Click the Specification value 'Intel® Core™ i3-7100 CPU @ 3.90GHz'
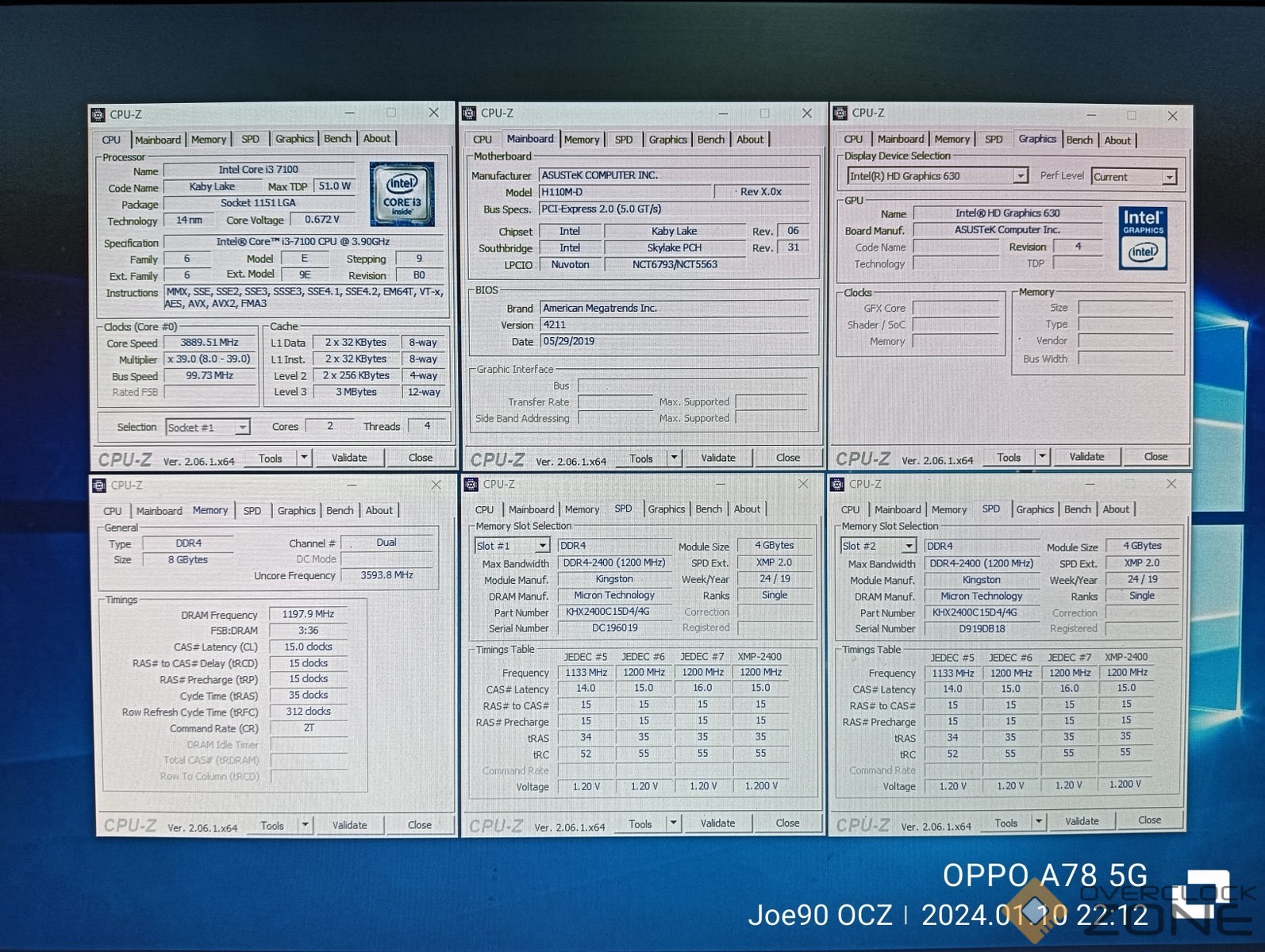This screenshot has height=952, width=1265. click(x=303, y=241)
